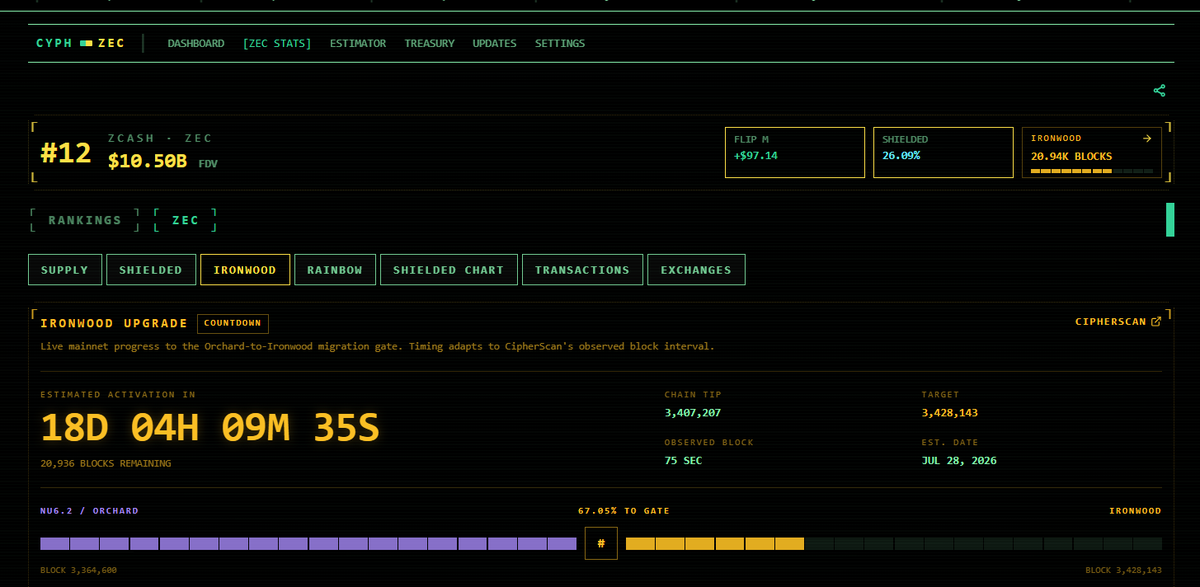
Task: Select the ZEC bracket tab
Action: pos(185,220)
